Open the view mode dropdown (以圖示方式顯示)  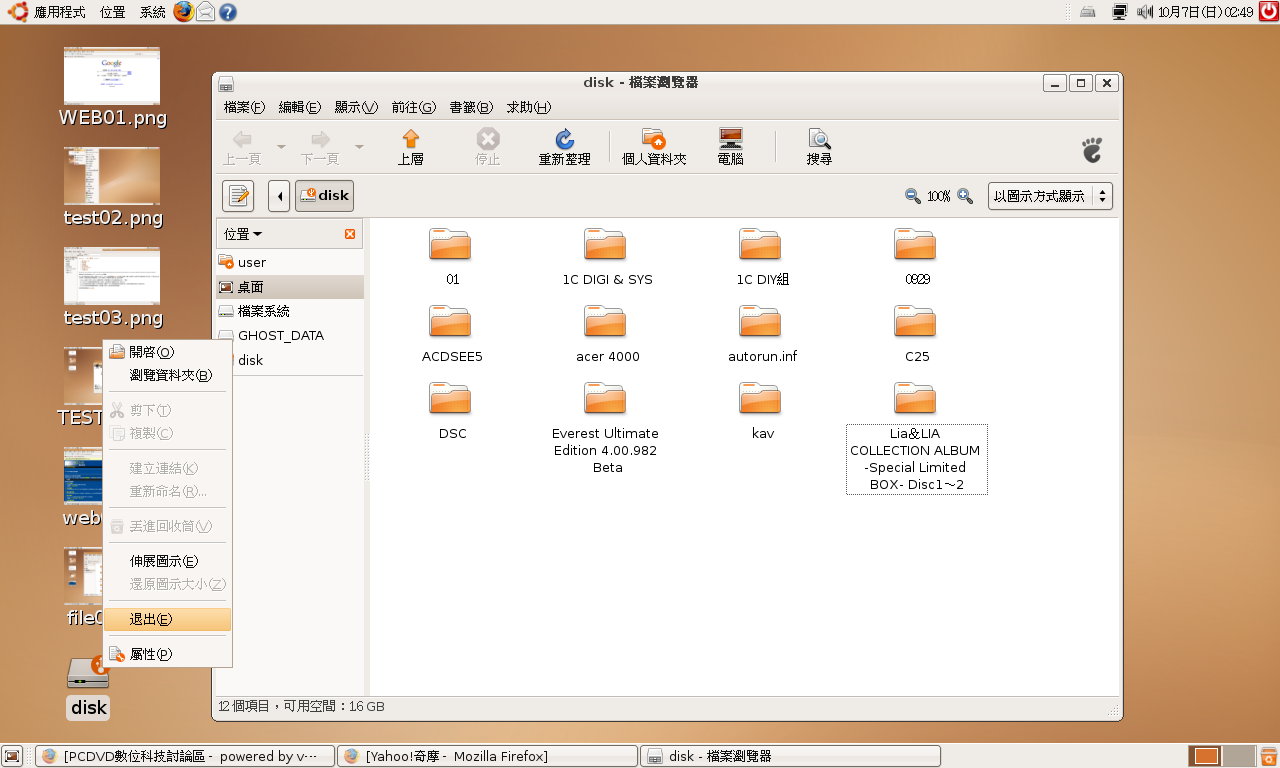[x=1050, y=196]
